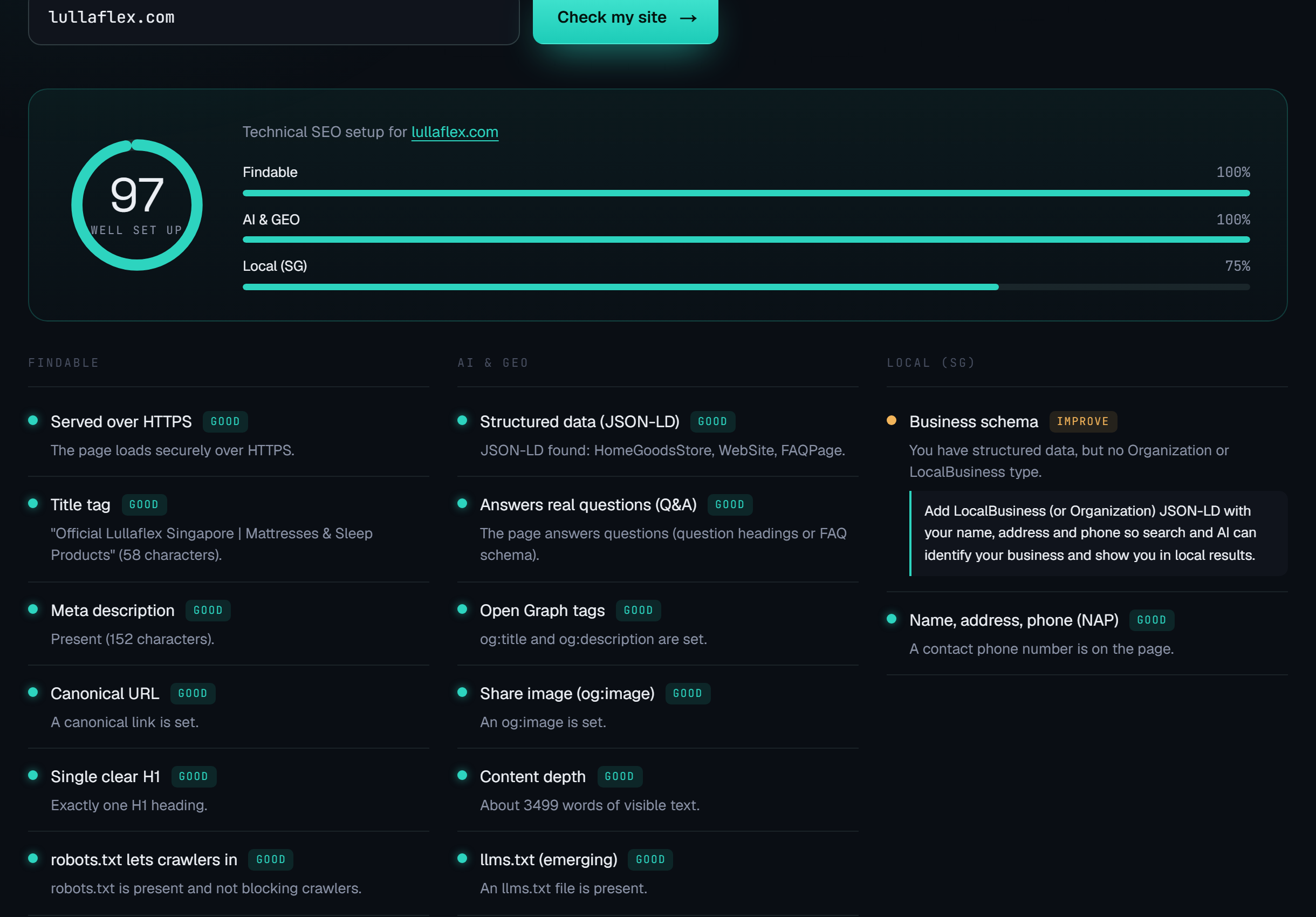Click the GOOD badge beside llms.txt (emerging)
Screen dimensions: 1316x917
[x=650, y=860]
